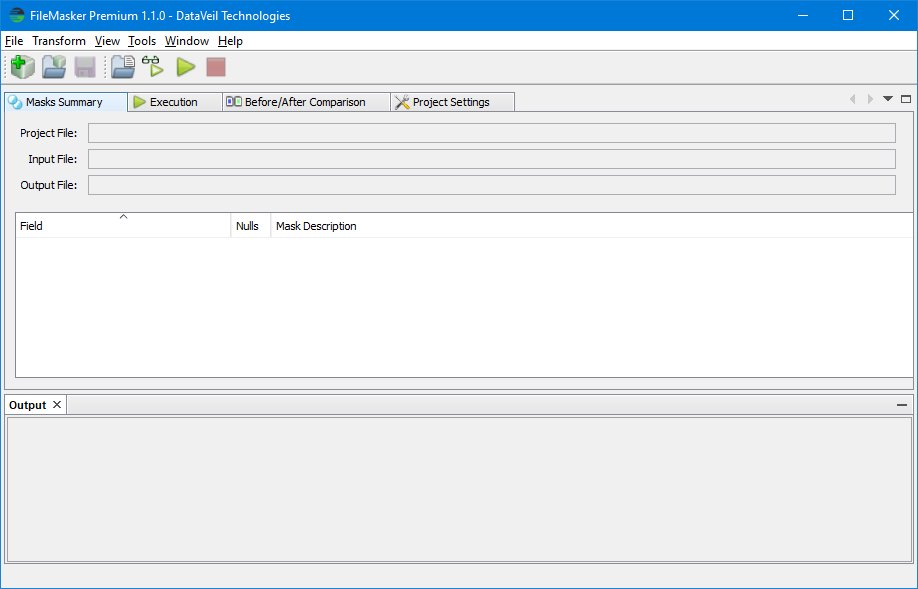Open the View menu
The image size is (918, 589).
click(x=107, y=41)
